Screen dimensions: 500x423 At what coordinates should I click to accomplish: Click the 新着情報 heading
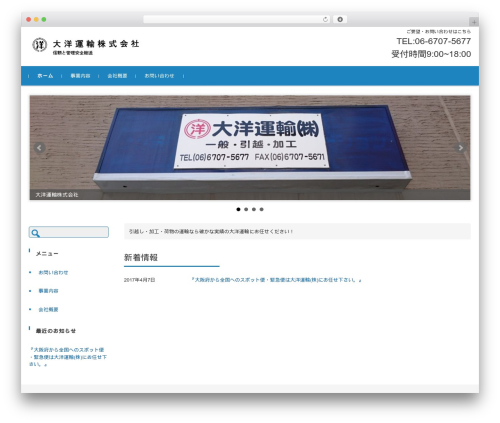[141, 257]
